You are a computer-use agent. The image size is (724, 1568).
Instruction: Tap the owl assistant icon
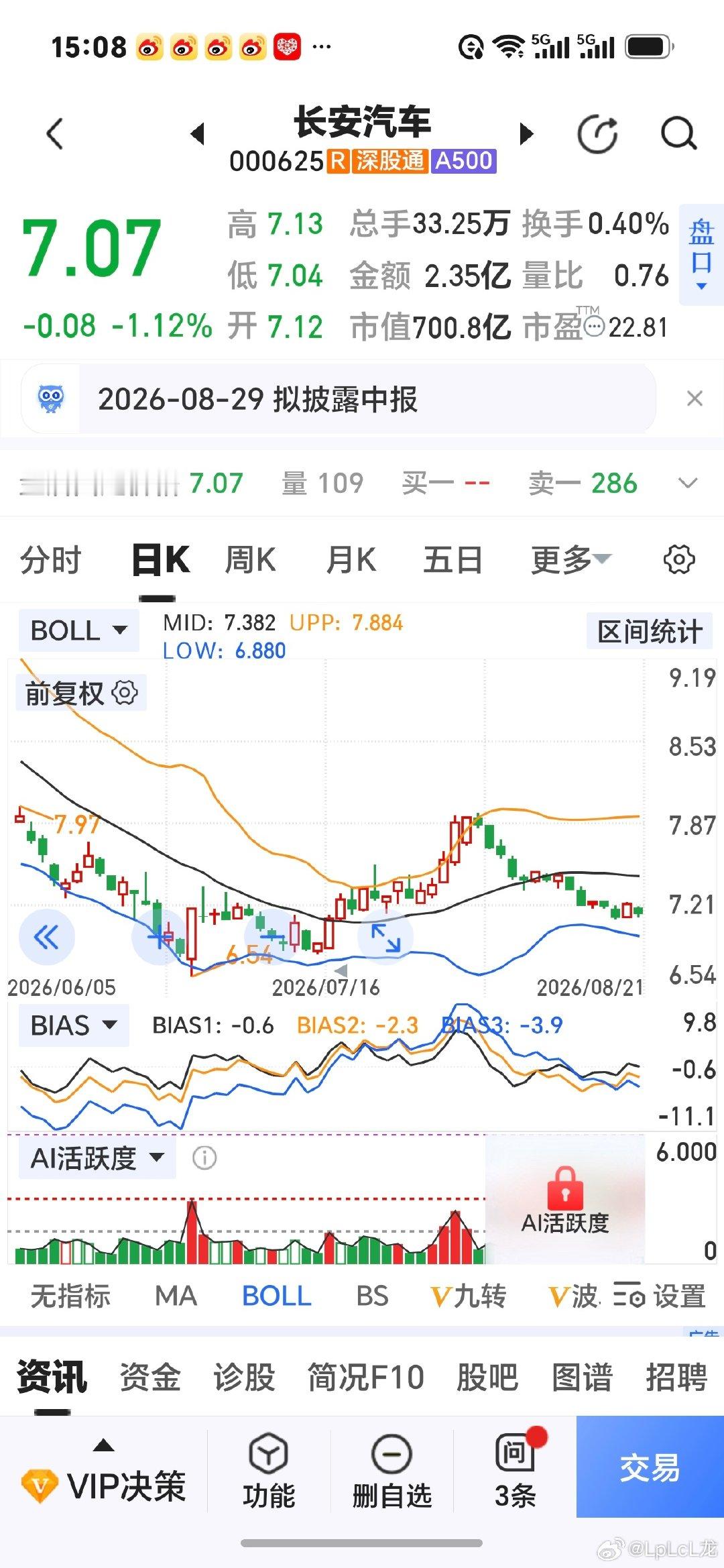51,399
